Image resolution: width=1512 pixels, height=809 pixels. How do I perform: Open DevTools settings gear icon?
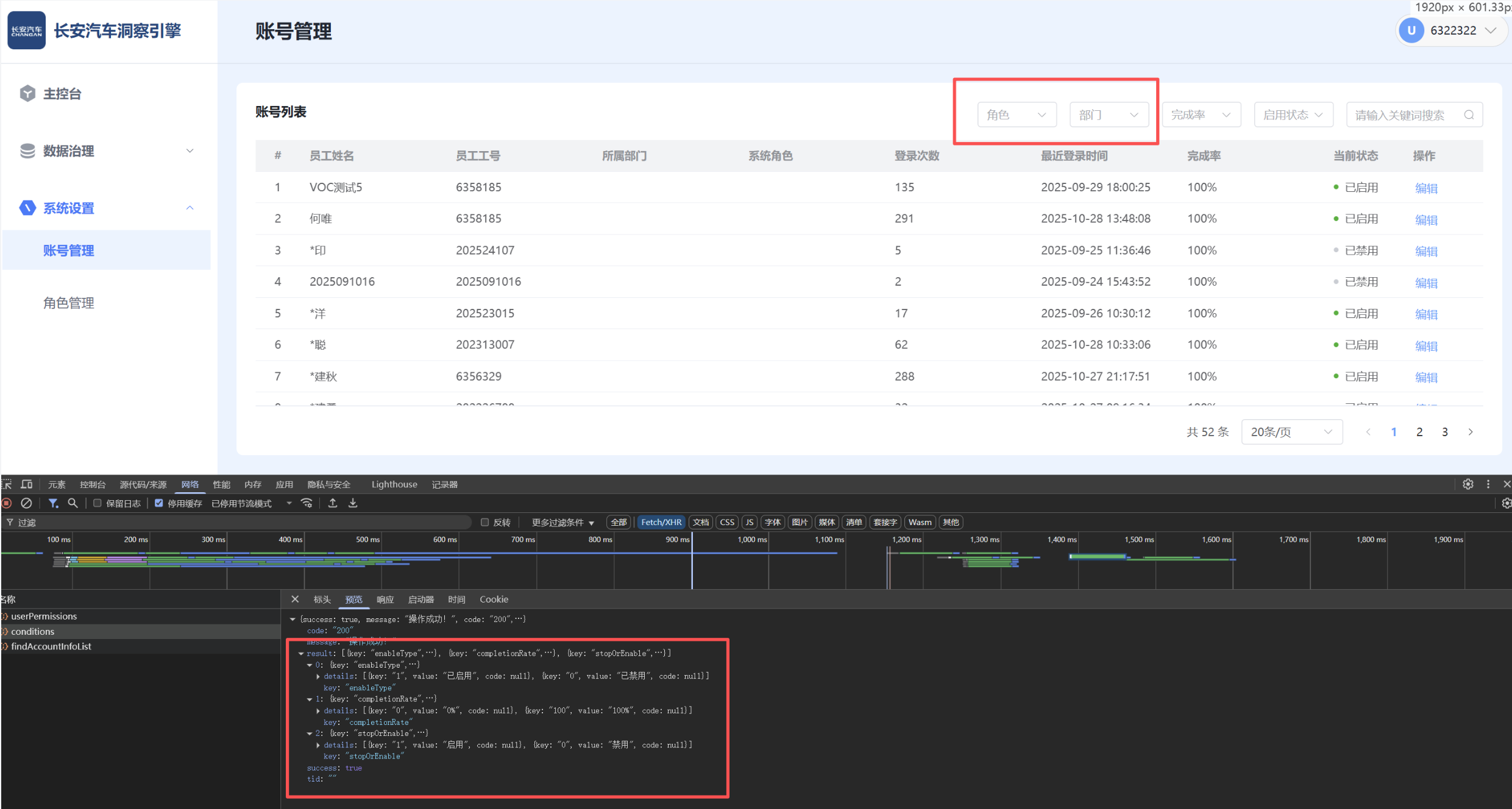click(x=1468, y=484)
